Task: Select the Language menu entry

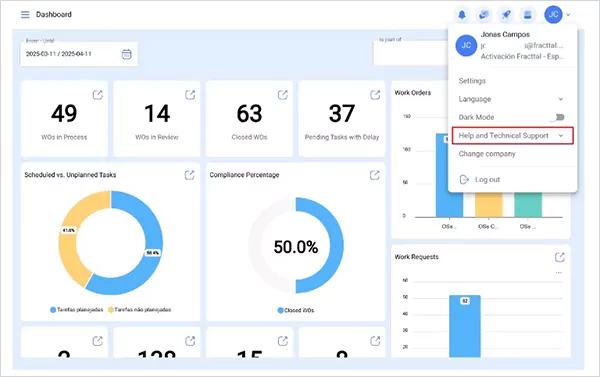Action: [x=512, y=99]
